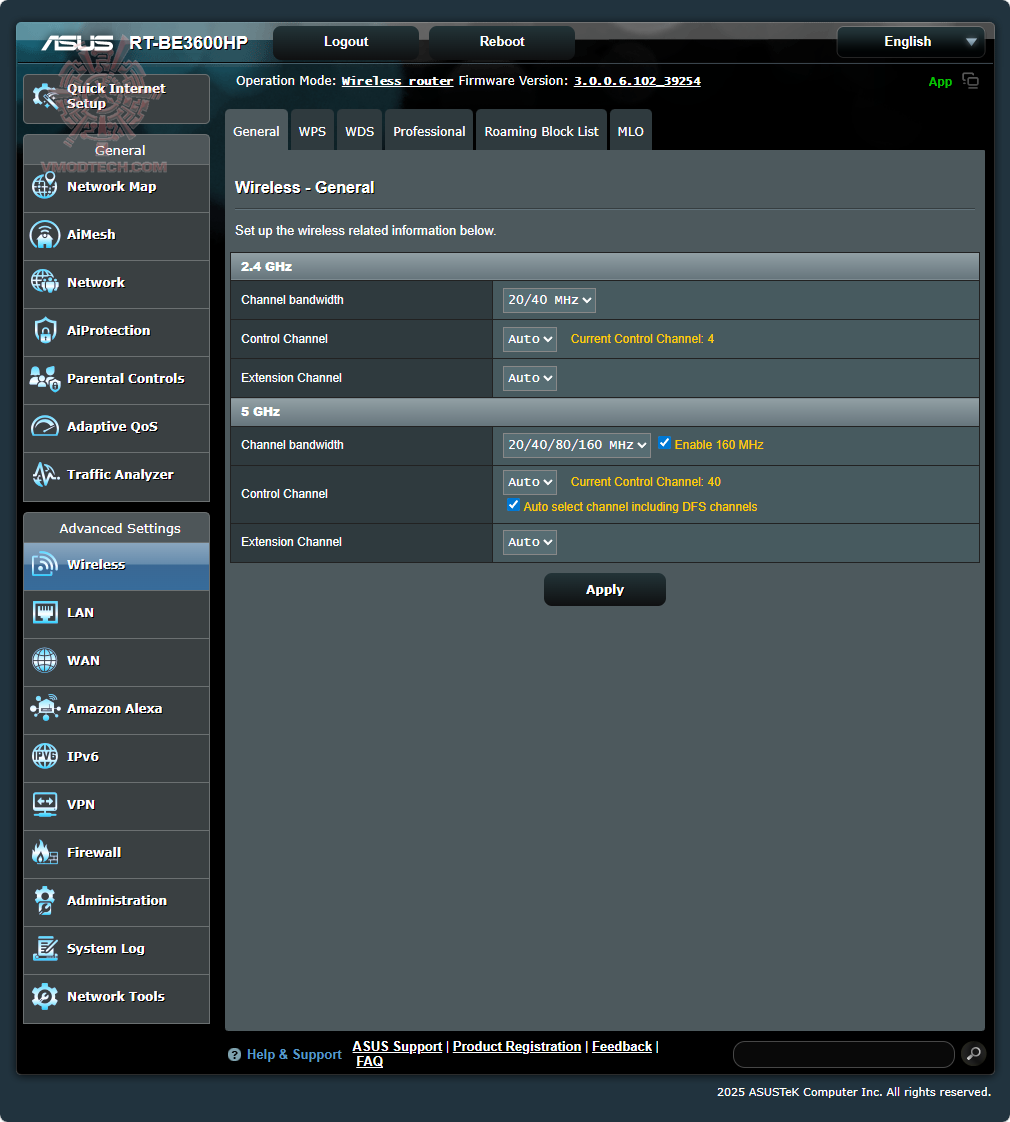Open 5 GHz Control Channel dropdown
The height and width of the screenshot is (1122, 1010).
click(530, 482)
